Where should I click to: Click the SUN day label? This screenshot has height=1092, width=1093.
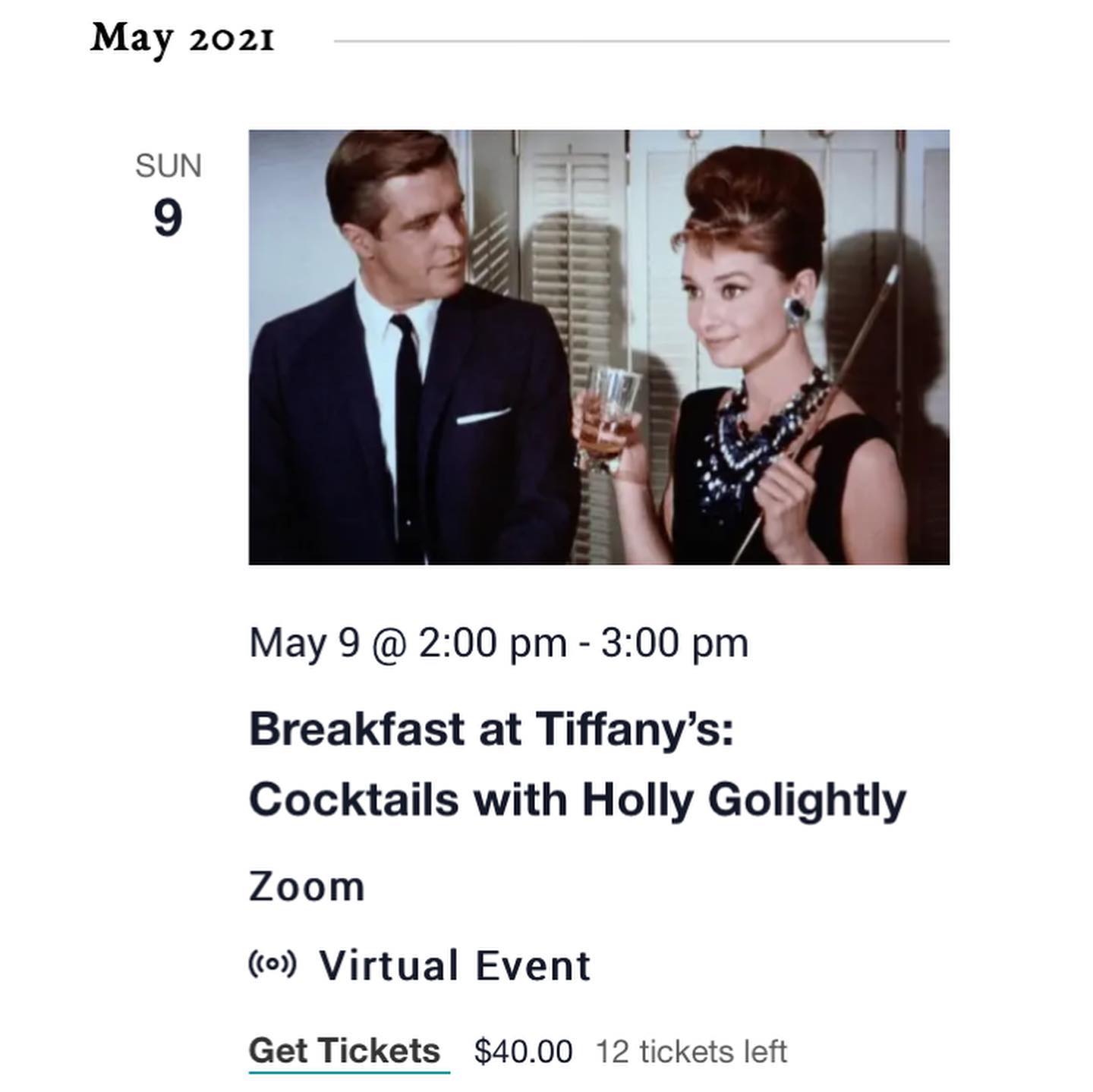[169, 166]
